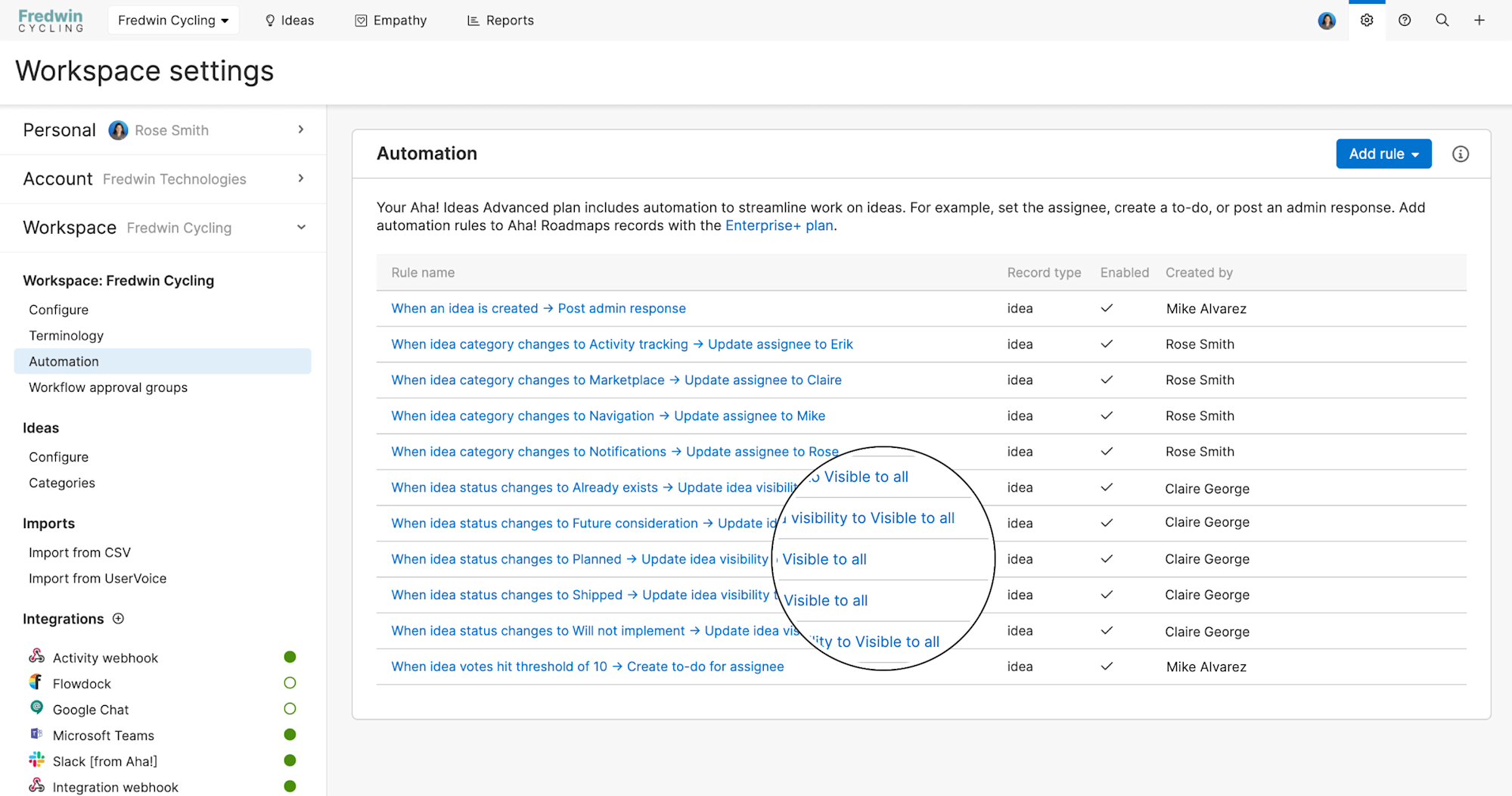The width and height of the screenshot is (1512, 796).
Task: Add an integration via the plus icon
Action: 118,618
